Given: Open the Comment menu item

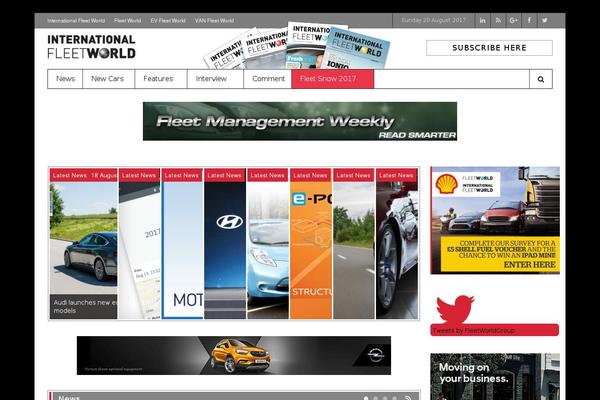Looking at the screenshot, I should (x=268, y=79).
